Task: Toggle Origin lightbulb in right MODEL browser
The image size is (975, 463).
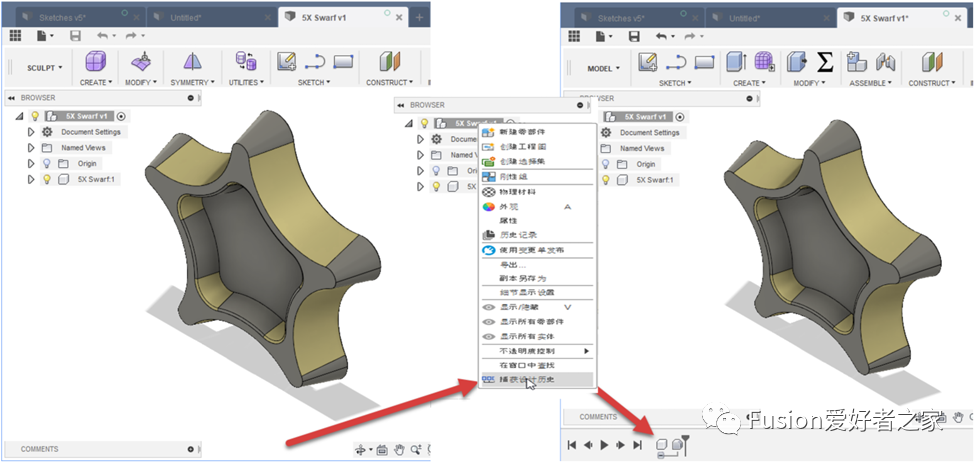Action: [x=606, y=164]
